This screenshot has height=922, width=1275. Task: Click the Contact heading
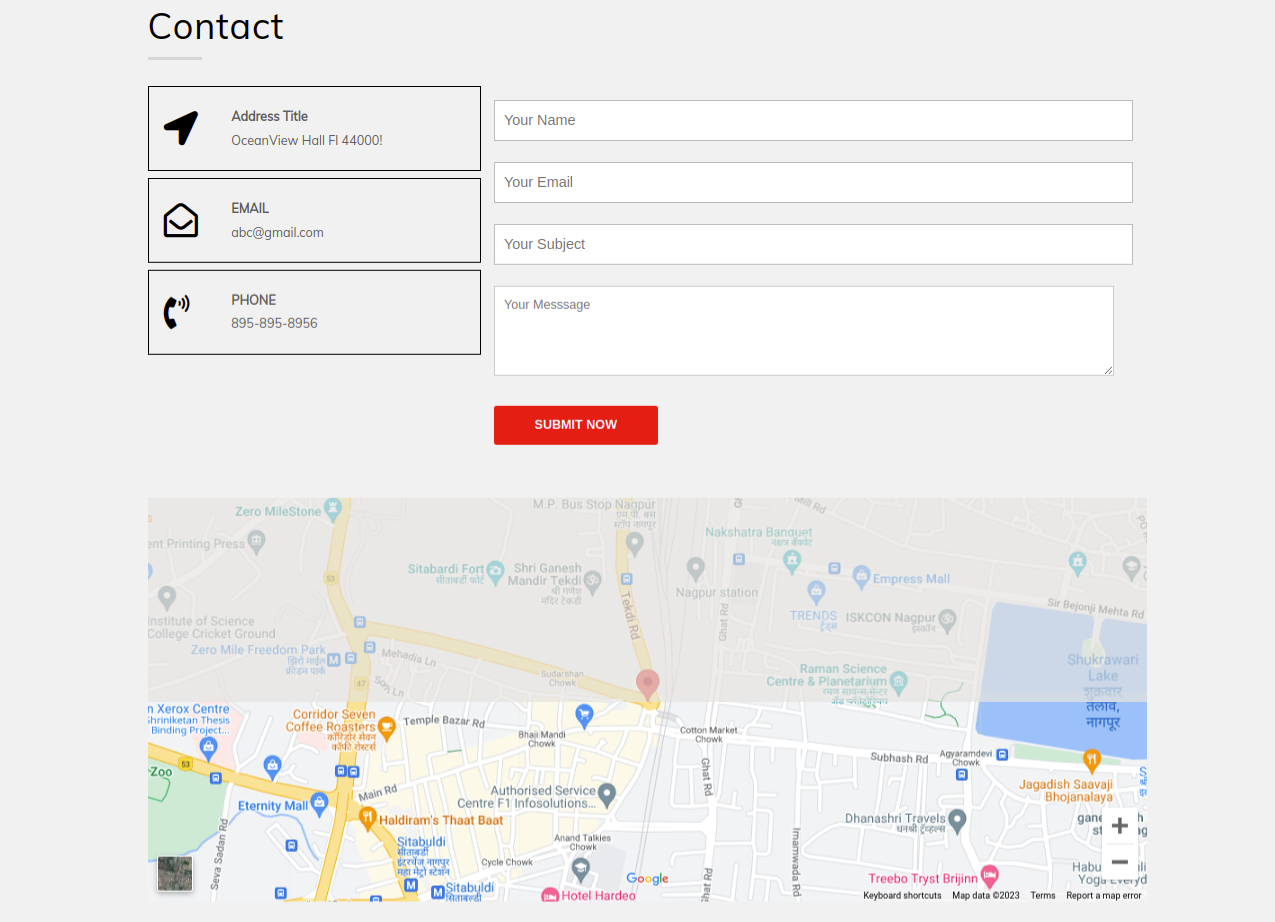coord(216,26)
